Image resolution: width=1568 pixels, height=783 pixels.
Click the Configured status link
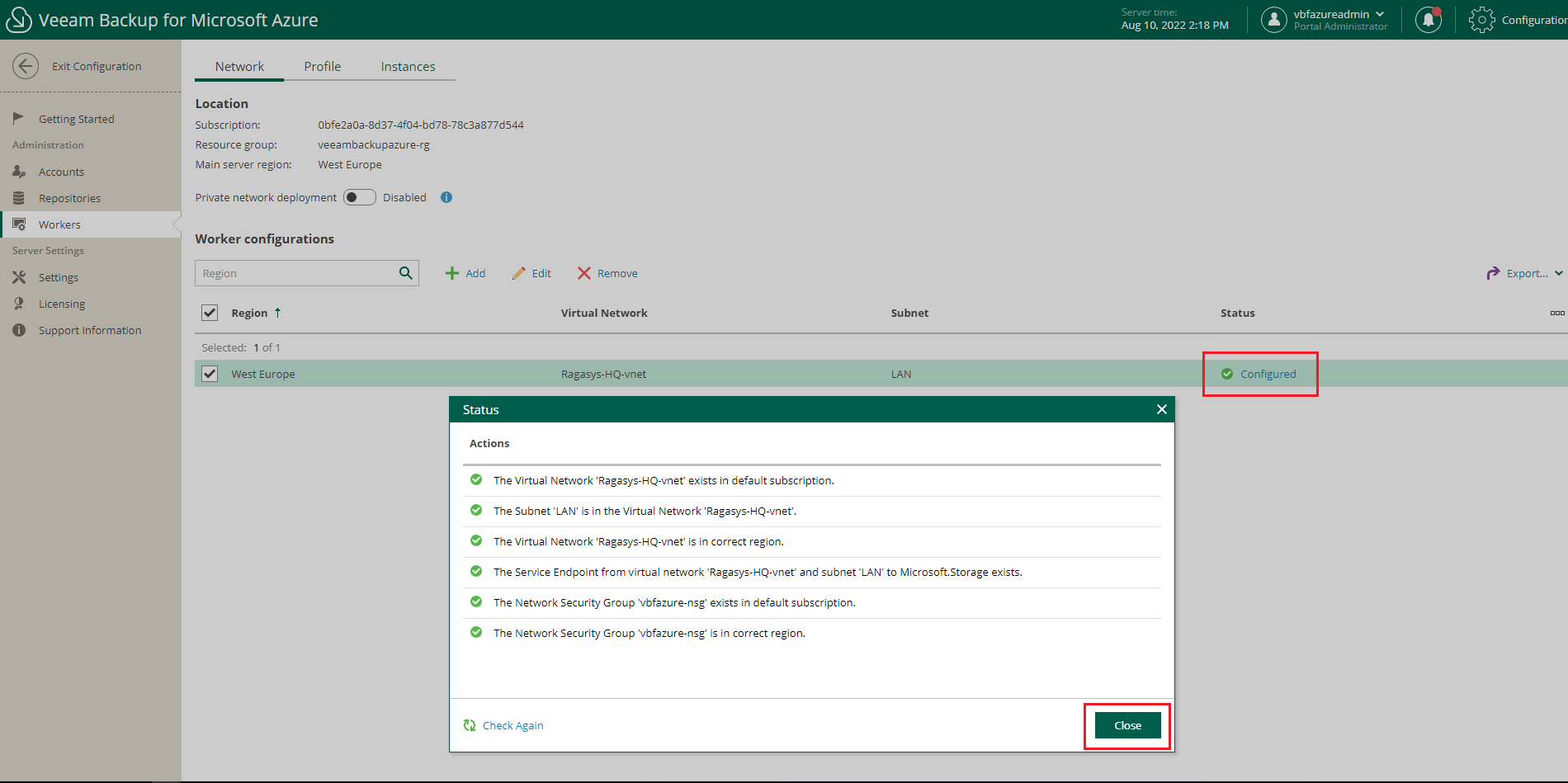(x=1268, y=374)
